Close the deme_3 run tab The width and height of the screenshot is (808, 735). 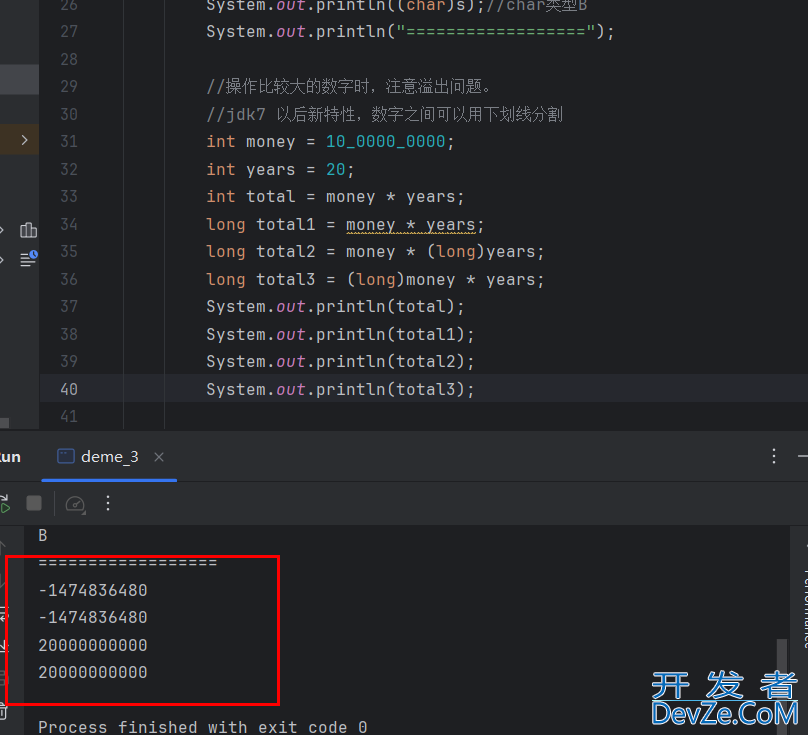coord(159,457)
